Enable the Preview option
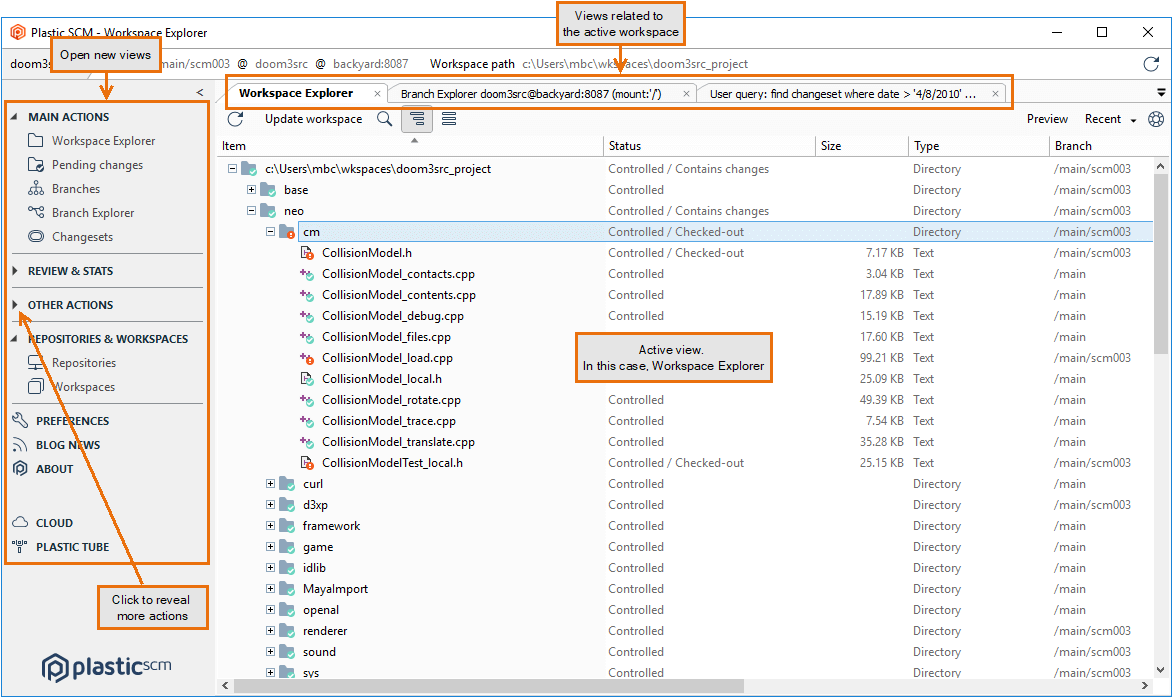1174x699 pixels. coord(1046,119)
